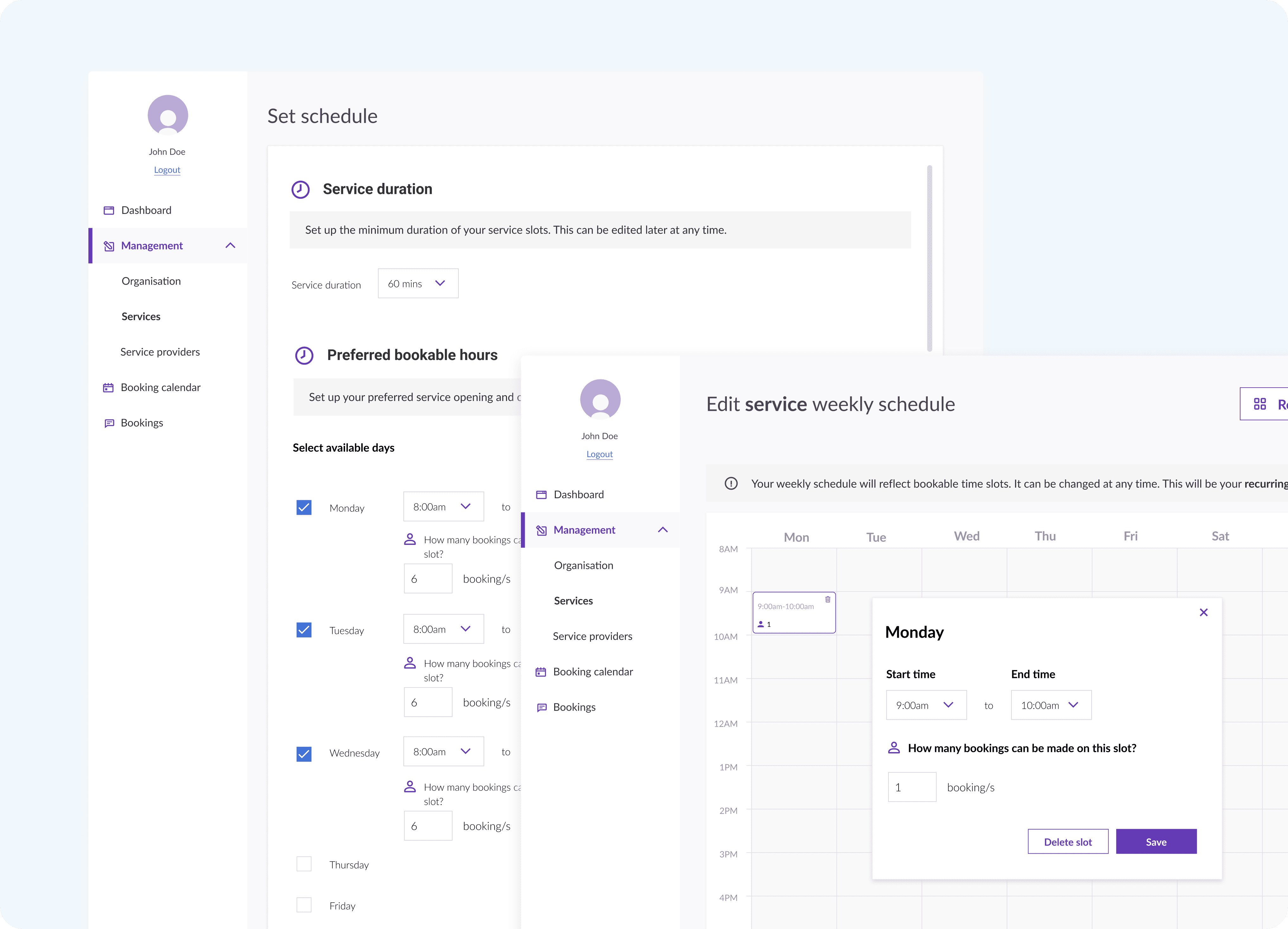This screenshot has width=1288, height=929.
Task: Click the Booking calendar icon in front sidebar
Action: tap(541, 672)
